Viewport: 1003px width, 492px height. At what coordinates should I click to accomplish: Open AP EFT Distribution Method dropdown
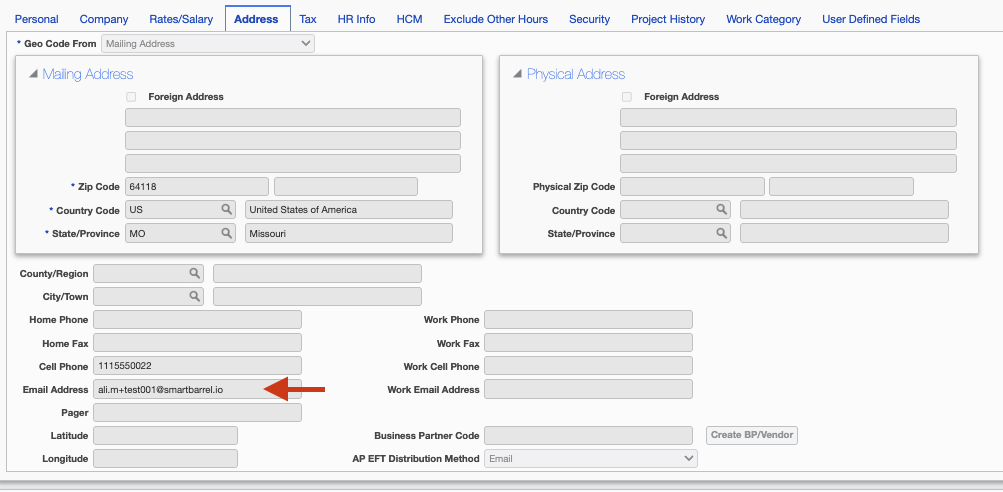pos(590,458)
